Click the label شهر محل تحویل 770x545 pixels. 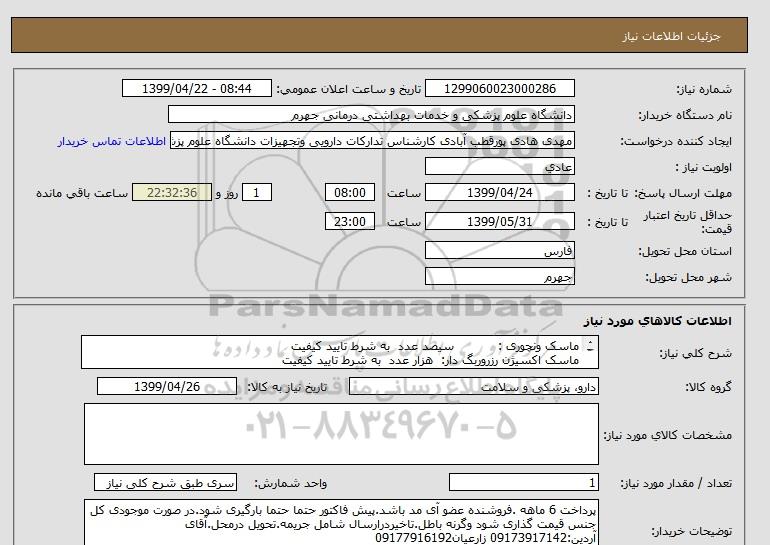(688, 277)
